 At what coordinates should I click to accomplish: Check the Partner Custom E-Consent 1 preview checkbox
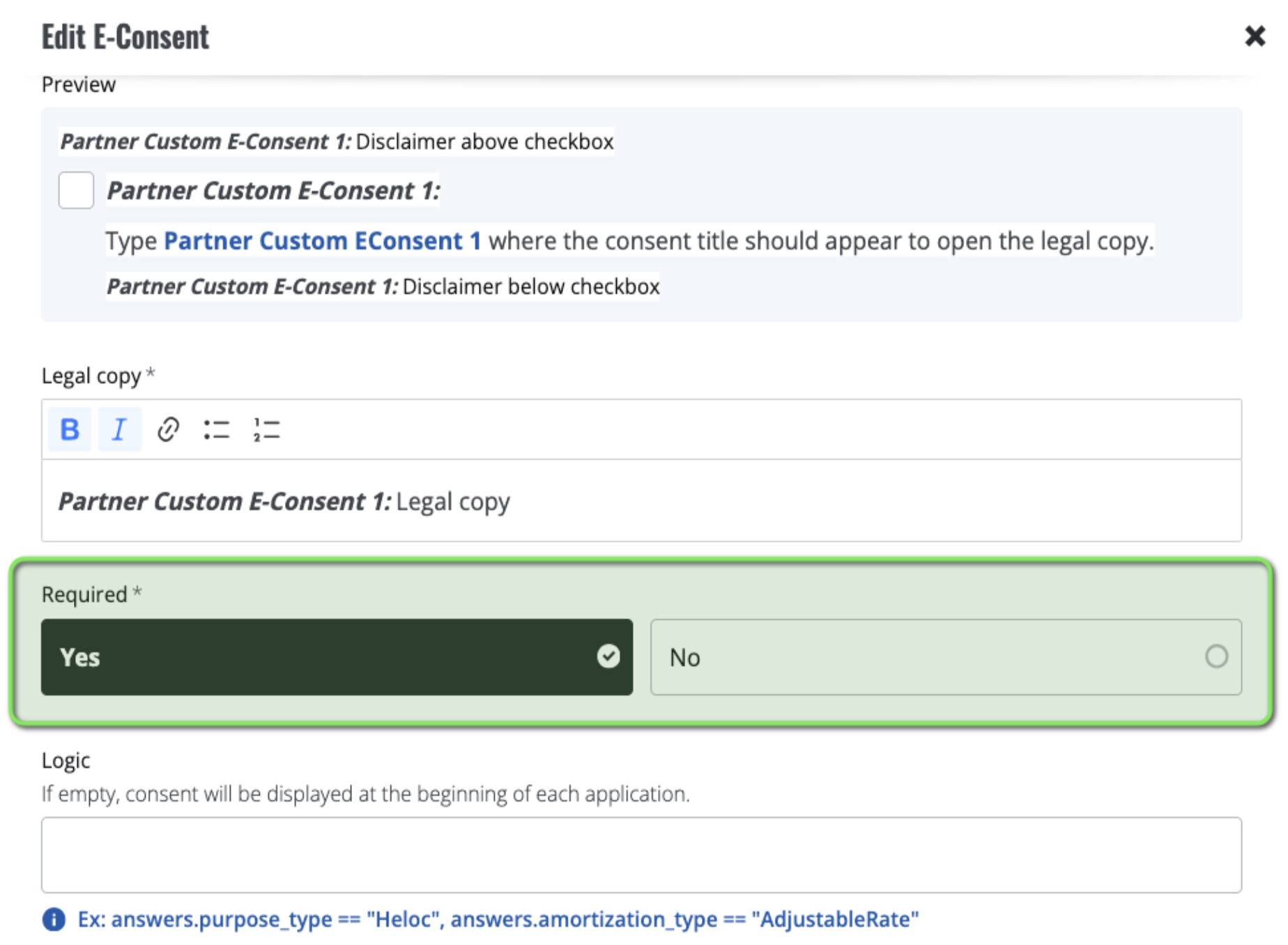click(76, 190)
